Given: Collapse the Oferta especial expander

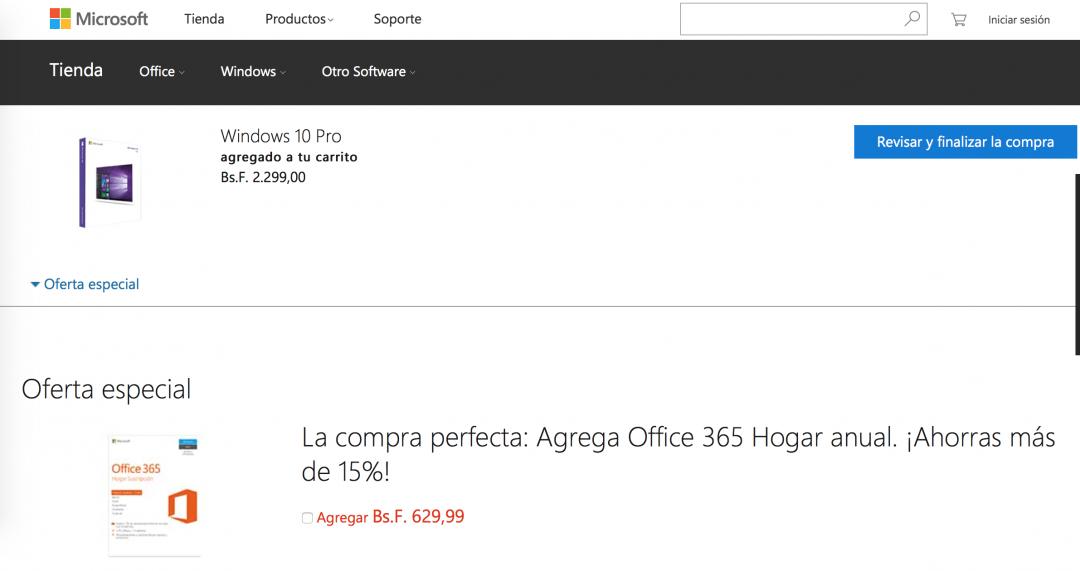Looking at the screenshot, I should tap(85, 284).
